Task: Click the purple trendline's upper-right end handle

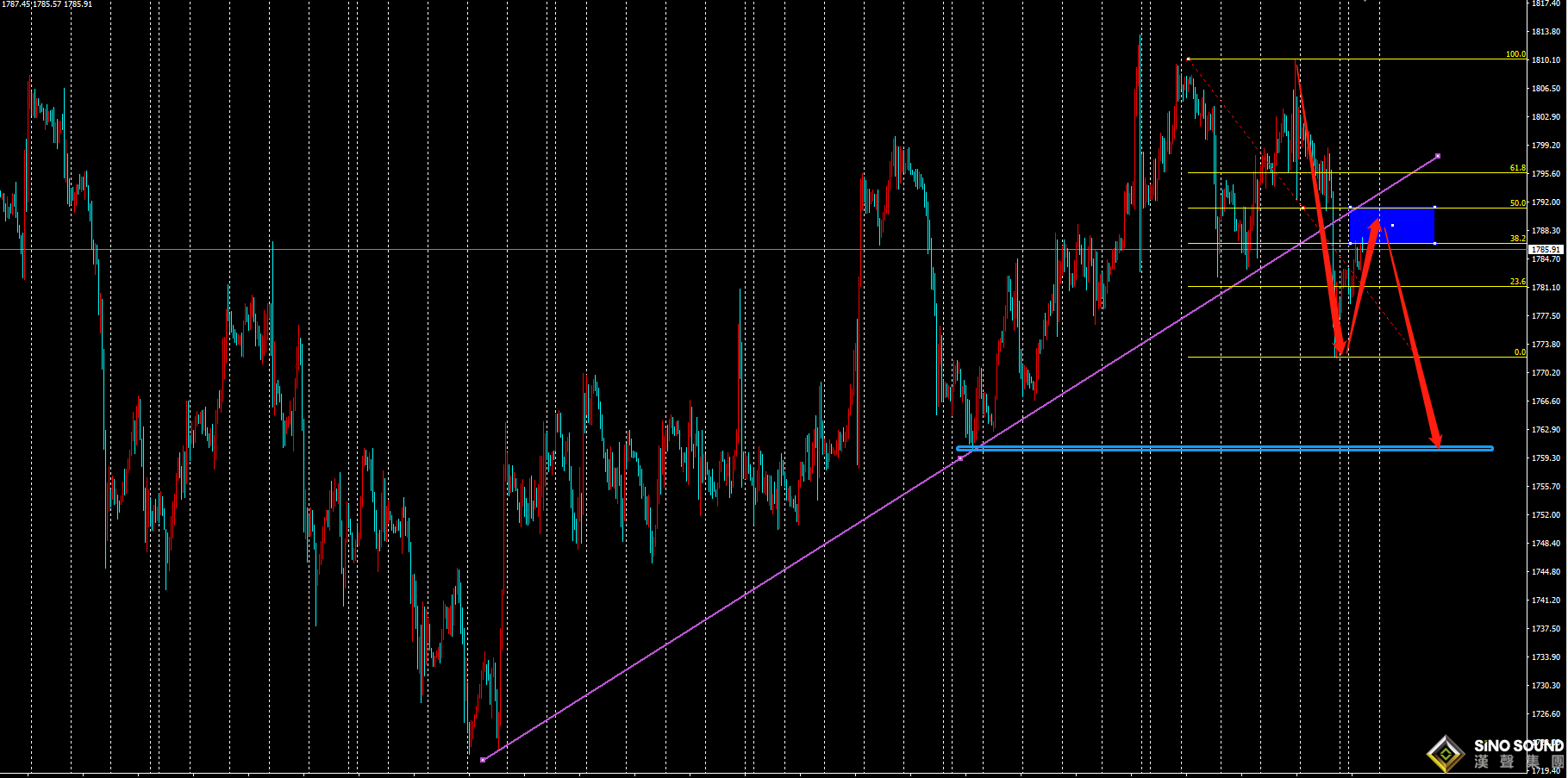Action: click(1438, 156)
